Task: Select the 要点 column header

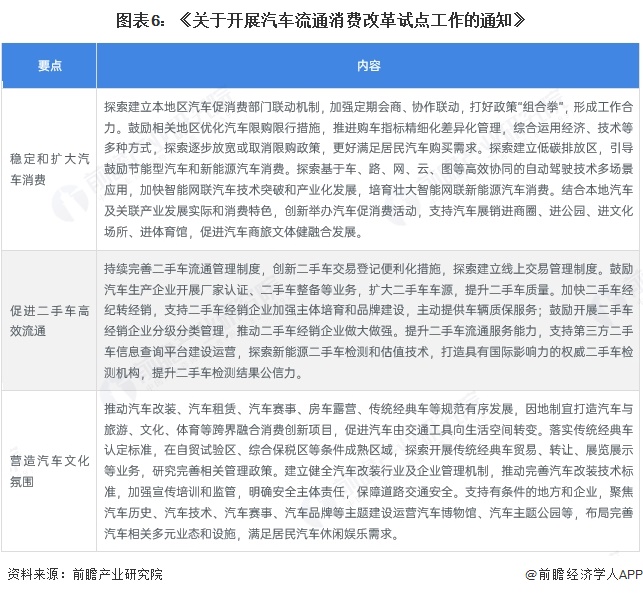Action: [49, 66]
